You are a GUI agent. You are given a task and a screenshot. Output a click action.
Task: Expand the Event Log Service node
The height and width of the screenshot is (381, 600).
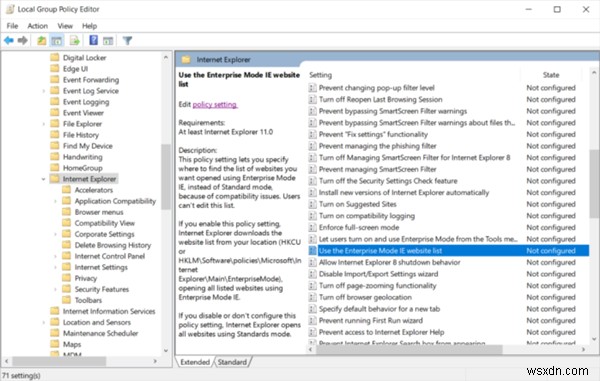(43, 91)
